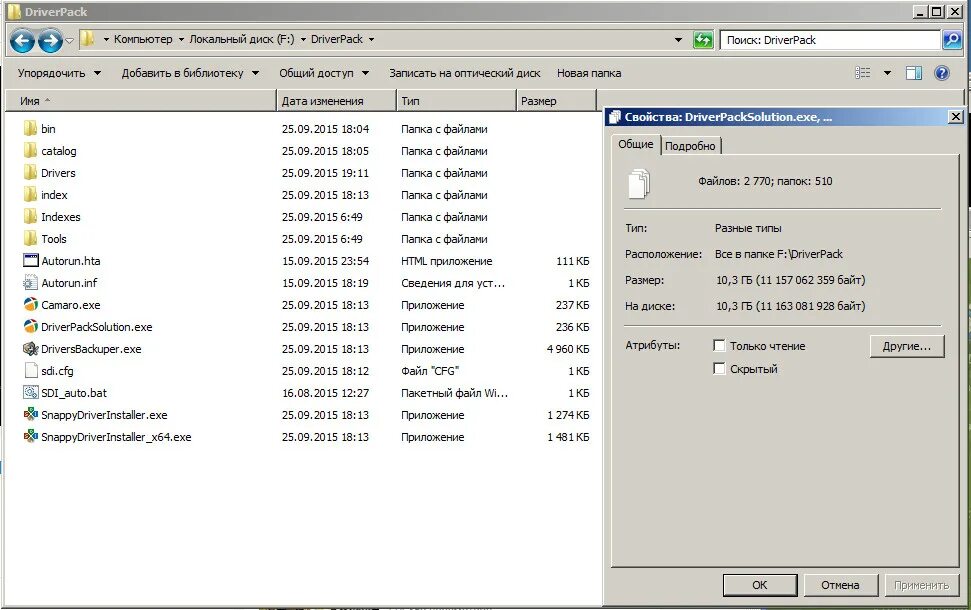The height and width of the screenshot is (610, 971).
Task: Open the address bar history dropdown arrow
Action: point(678,40)
